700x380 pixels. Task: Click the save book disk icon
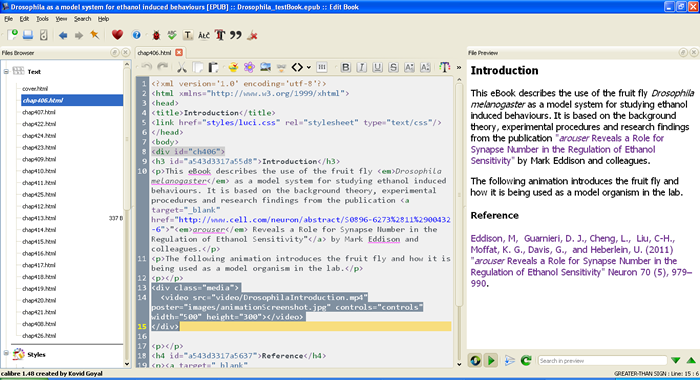(28, 35)
